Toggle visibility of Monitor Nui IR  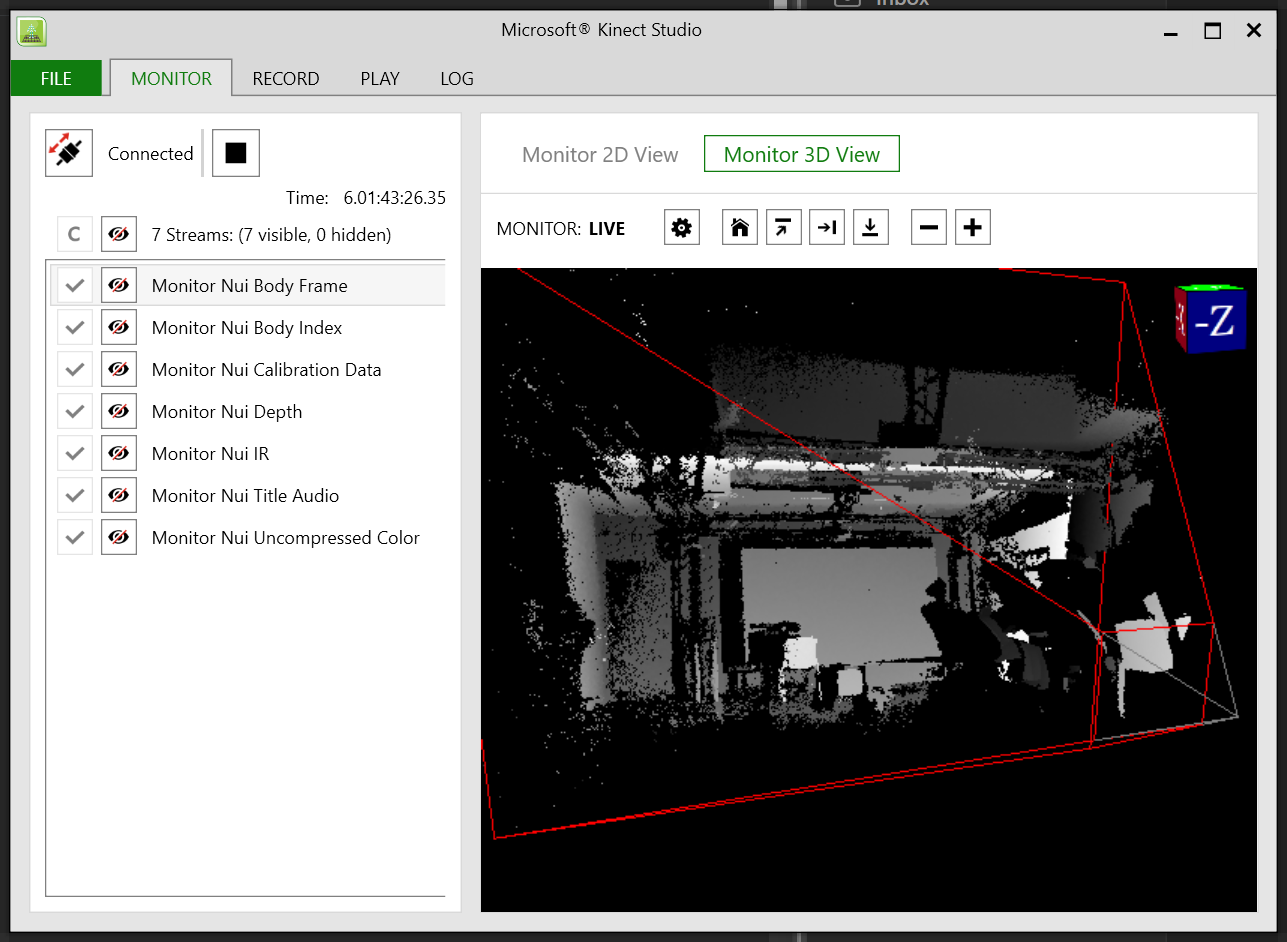click(x=119, y=453)
